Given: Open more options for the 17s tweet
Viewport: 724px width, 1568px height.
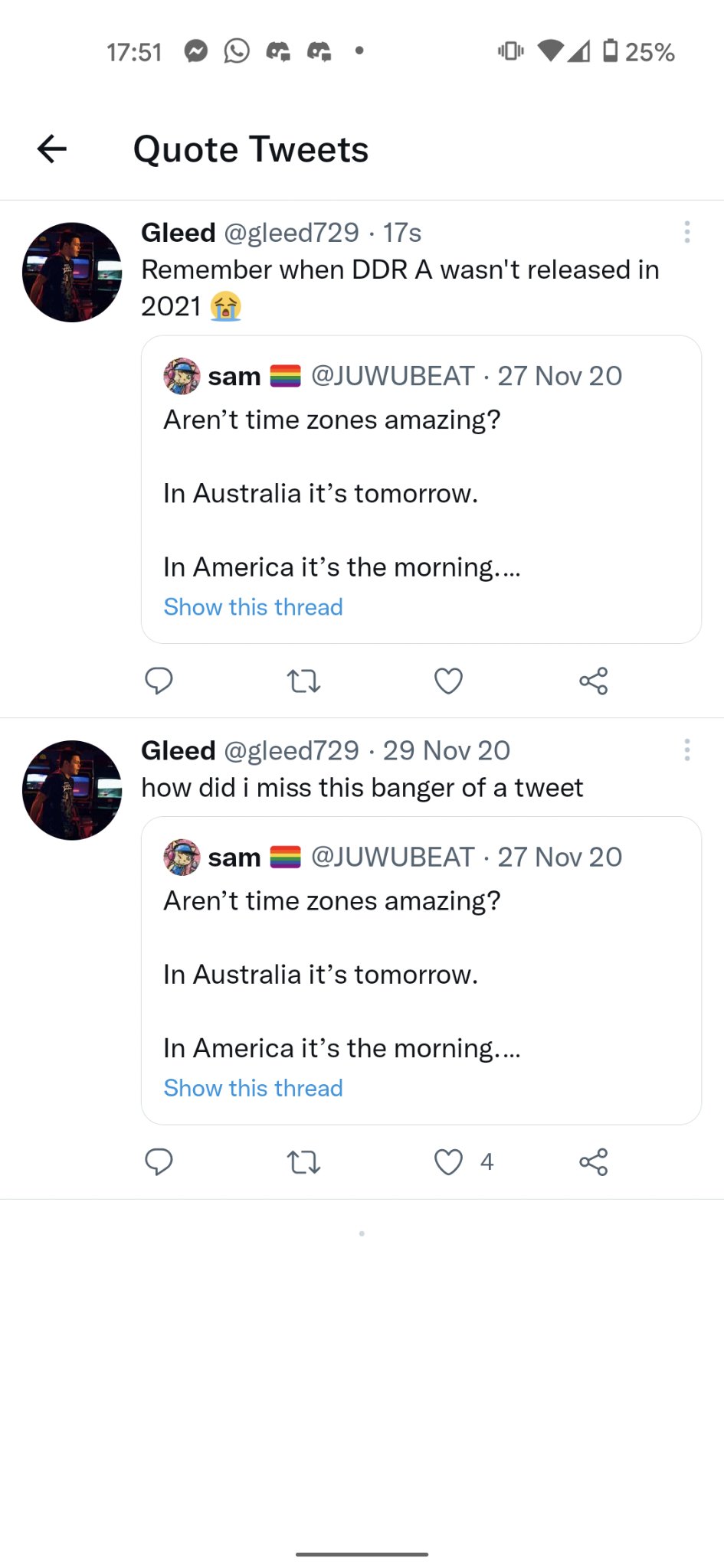Looking at the screenshot, I should pos(686,232).
